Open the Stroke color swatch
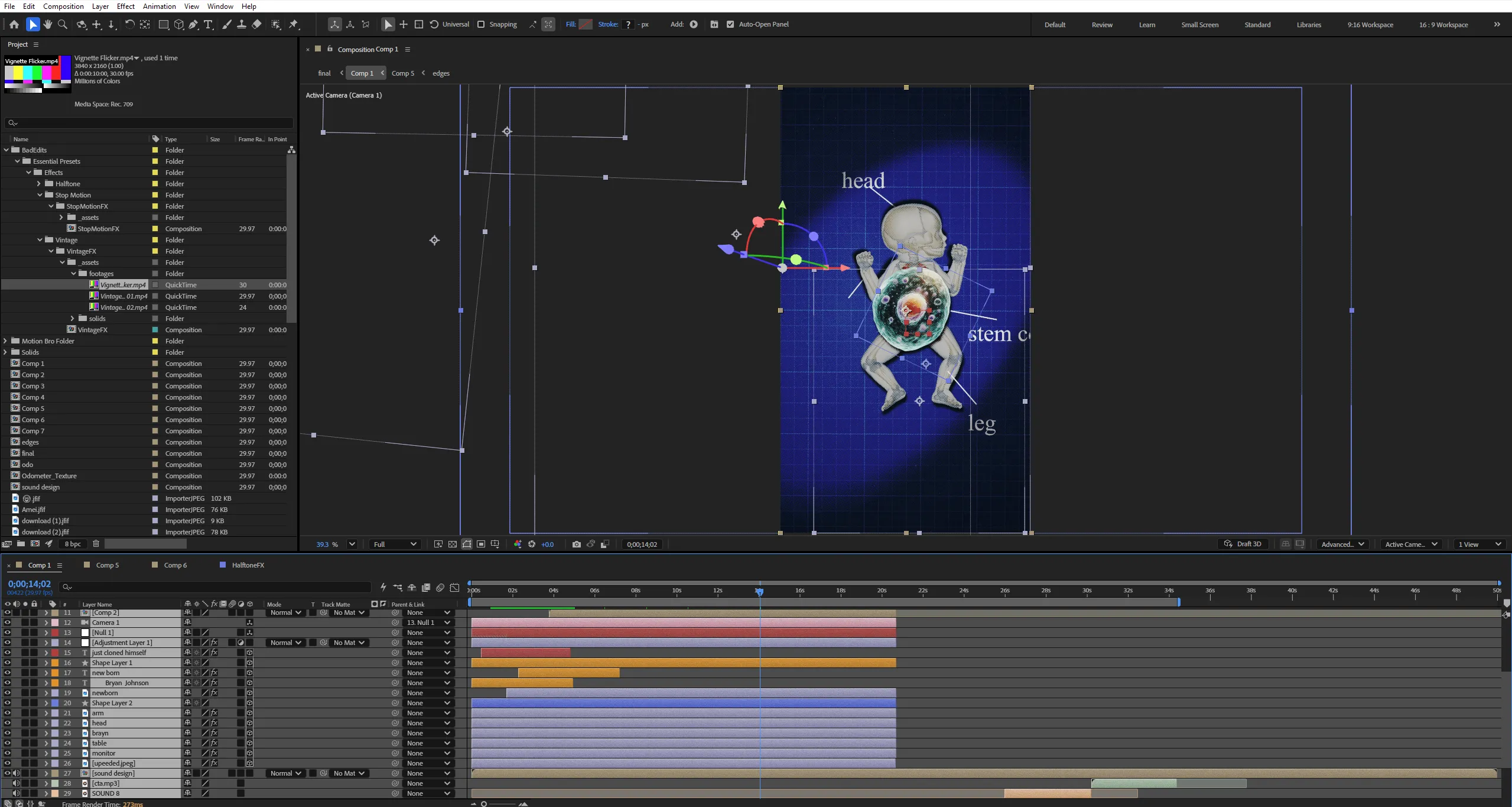The image size is (1512, 807). coord(628,24)
